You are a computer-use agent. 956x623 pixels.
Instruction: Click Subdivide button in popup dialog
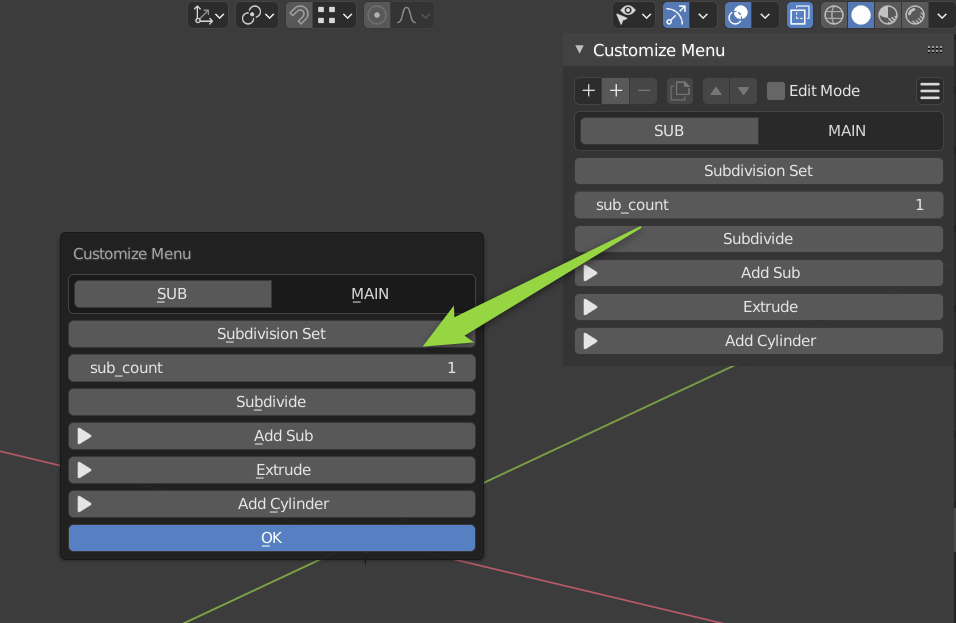click(272, 402)
